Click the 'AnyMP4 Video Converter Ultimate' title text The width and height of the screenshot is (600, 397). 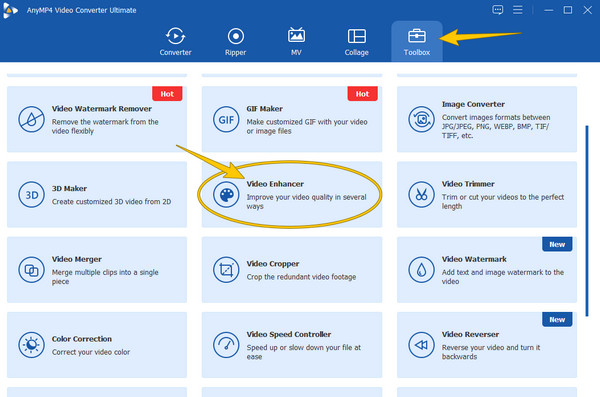(81, 10)
